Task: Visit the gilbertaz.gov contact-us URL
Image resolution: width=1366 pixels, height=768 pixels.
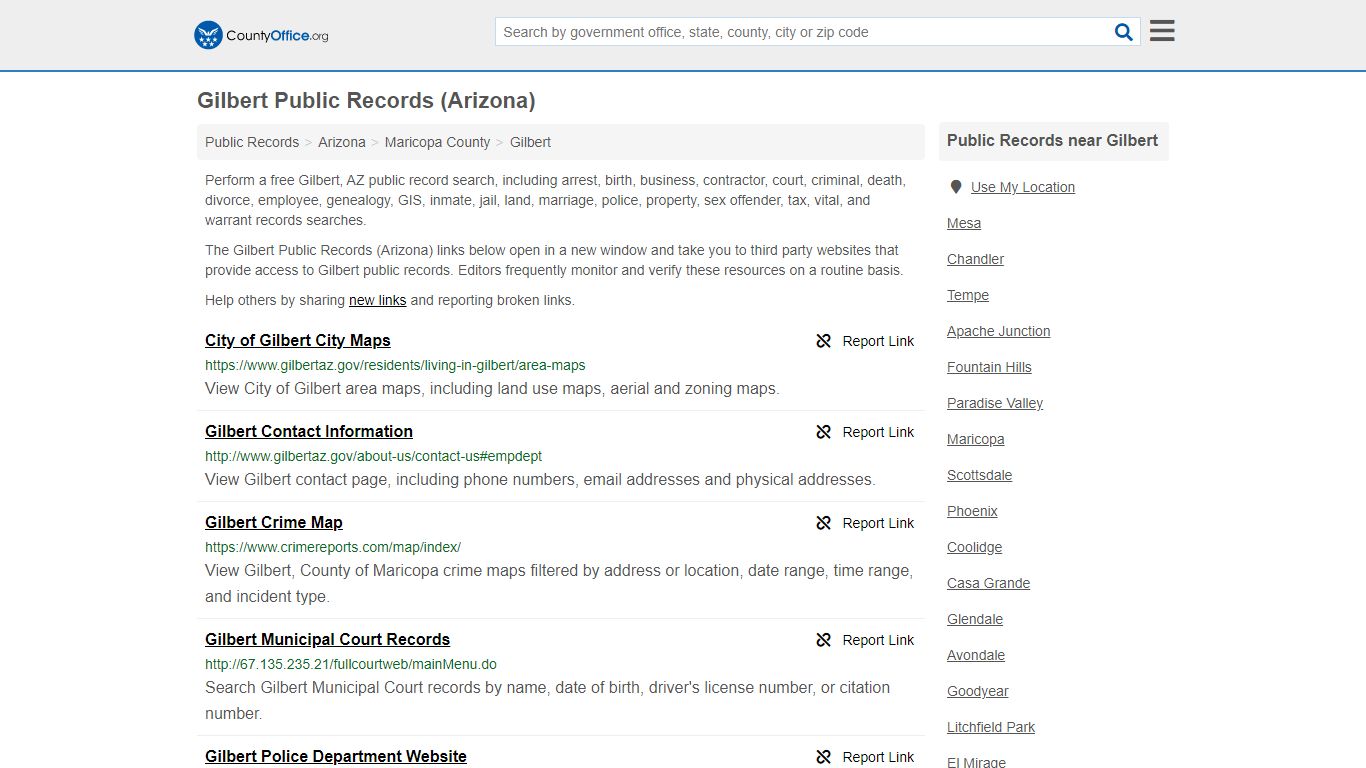Action: point(373,456)
